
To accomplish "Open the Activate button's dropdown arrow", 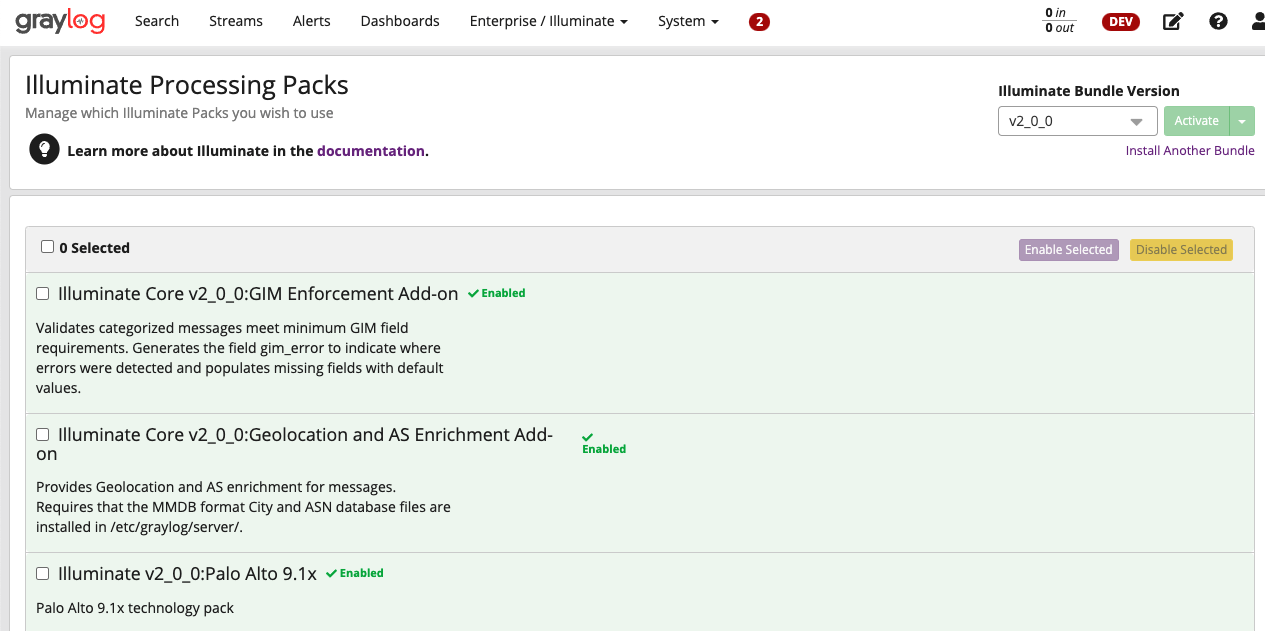I will (1241, 121).
